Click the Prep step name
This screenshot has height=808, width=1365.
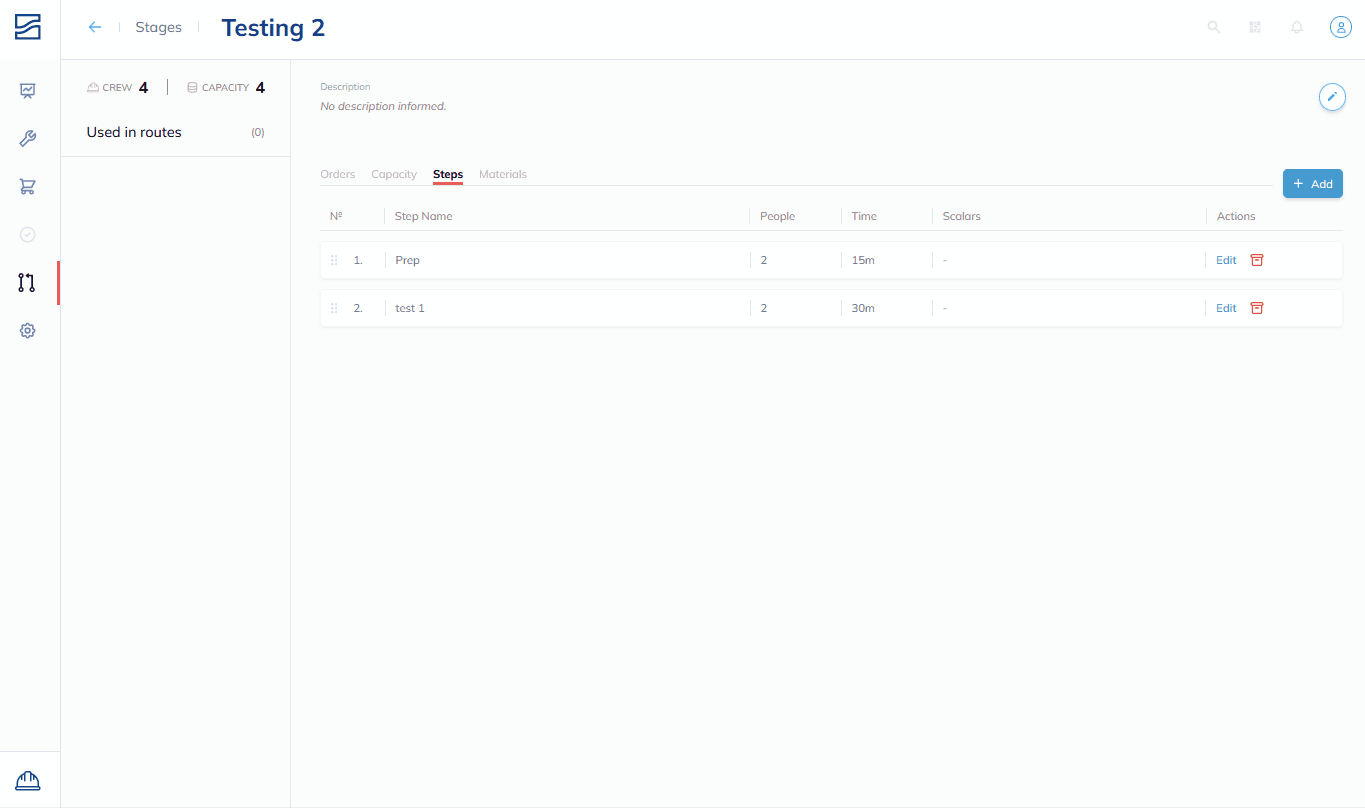point(407,260)
